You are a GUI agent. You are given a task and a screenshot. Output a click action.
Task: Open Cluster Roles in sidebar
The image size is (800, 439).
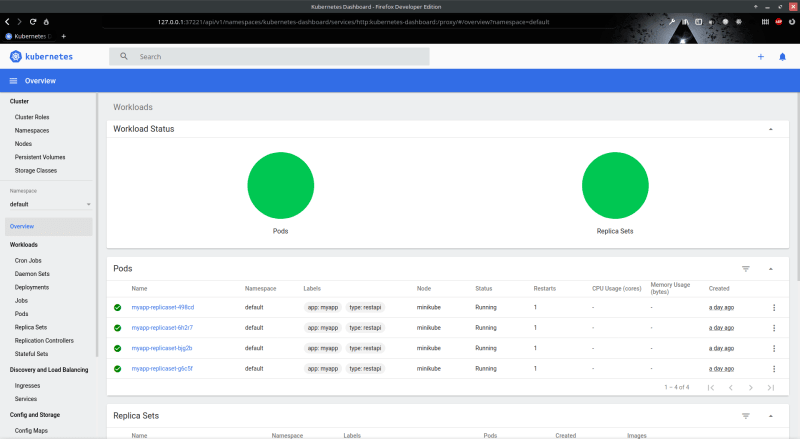(x=32, y=117)
